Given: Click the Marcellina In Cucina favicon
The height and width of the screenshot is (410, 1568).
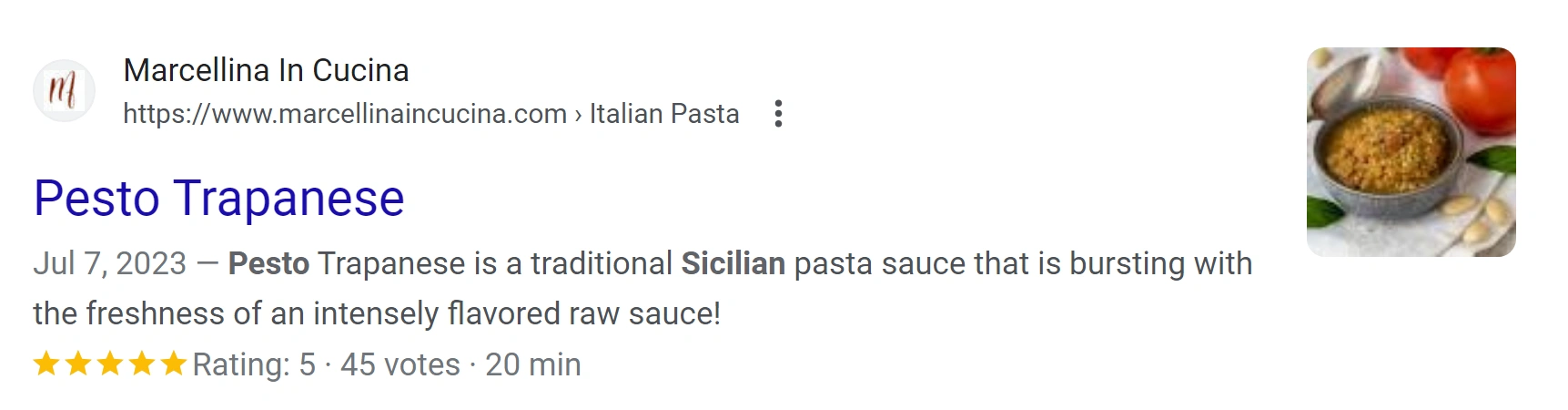Looking at the screenshot, I should 64,91.
